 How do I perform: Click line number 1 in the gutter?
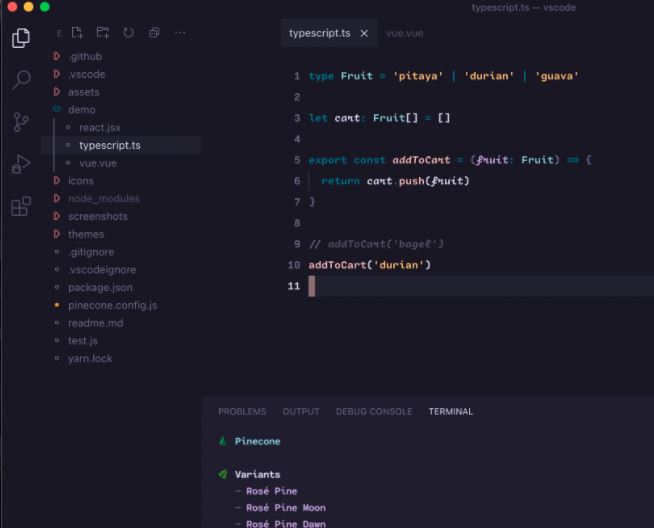(297, 76)
